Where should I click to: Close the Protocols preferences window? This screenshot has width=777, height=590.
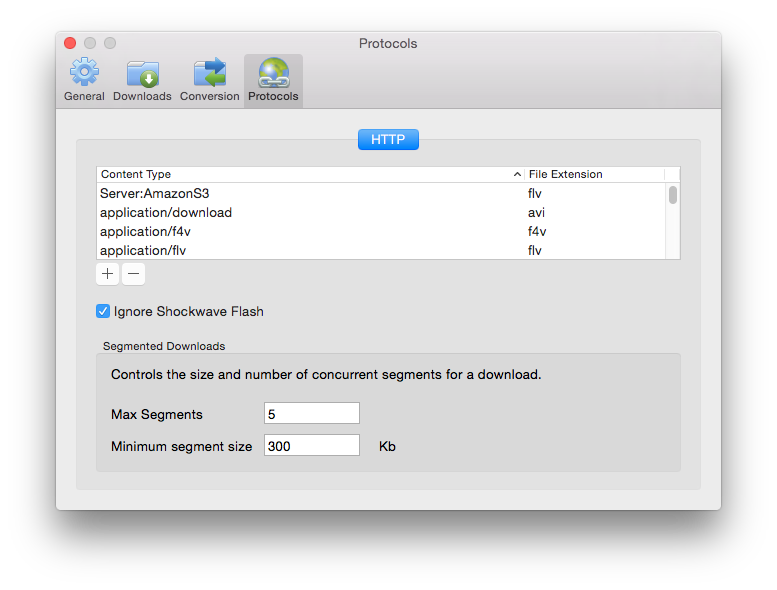70,43
